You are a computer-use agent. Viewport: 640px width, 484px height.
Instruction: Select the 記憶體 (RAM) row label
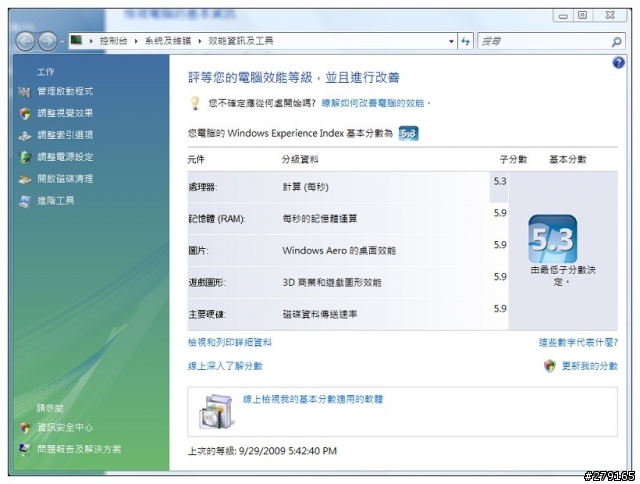pos(217,219)
